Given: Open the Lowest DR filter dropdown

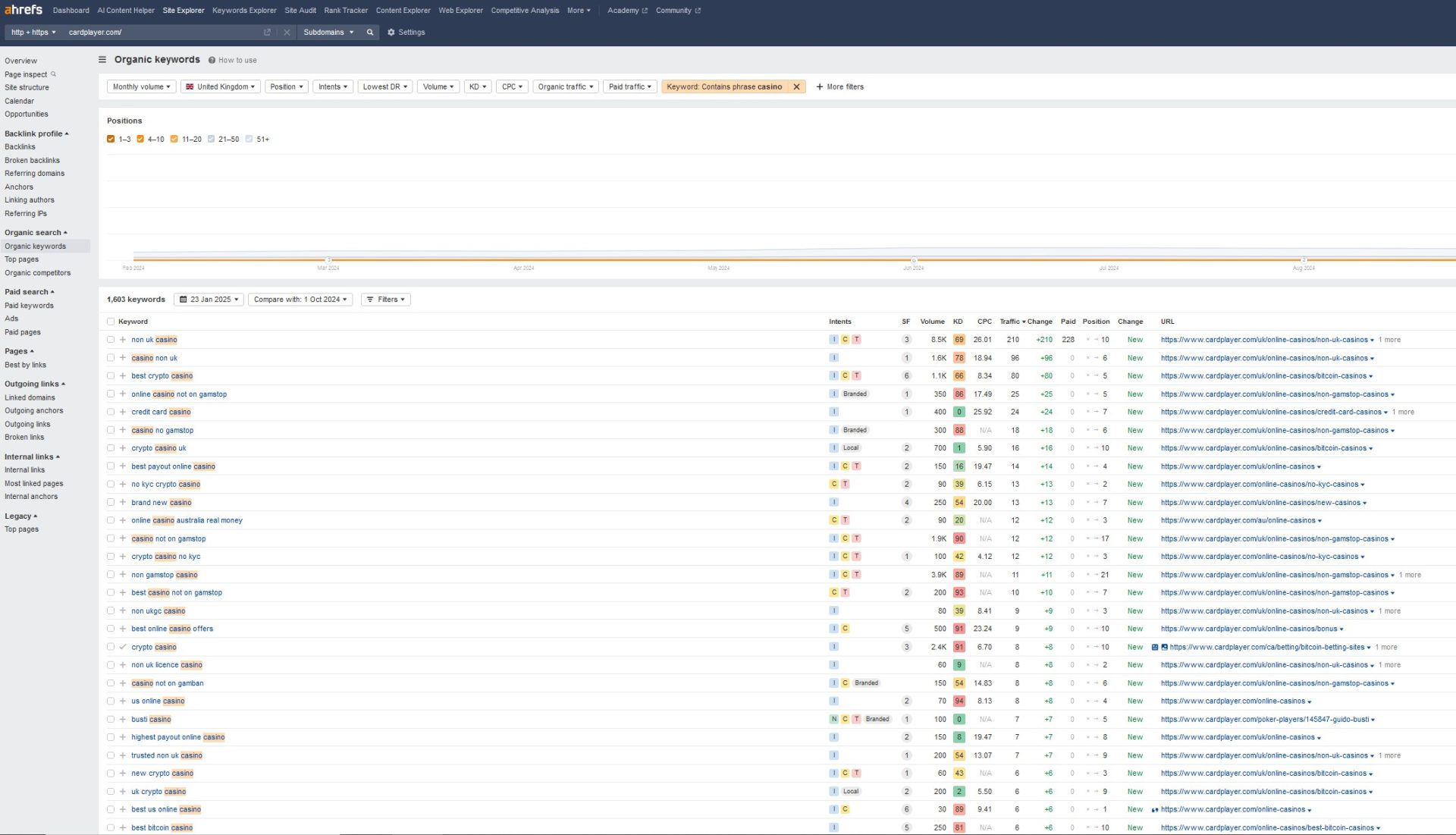Looking at the screenshot, I should [x=385, y=86].
